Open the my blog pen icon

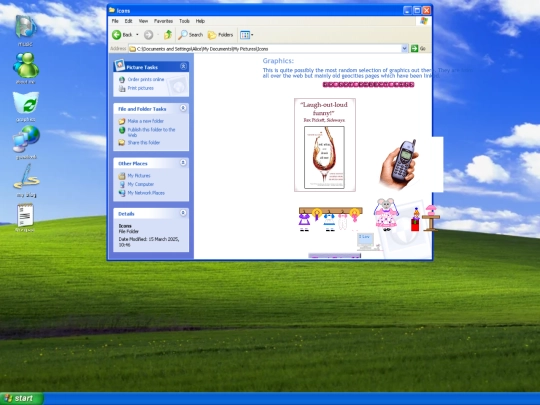coord(27,176)
